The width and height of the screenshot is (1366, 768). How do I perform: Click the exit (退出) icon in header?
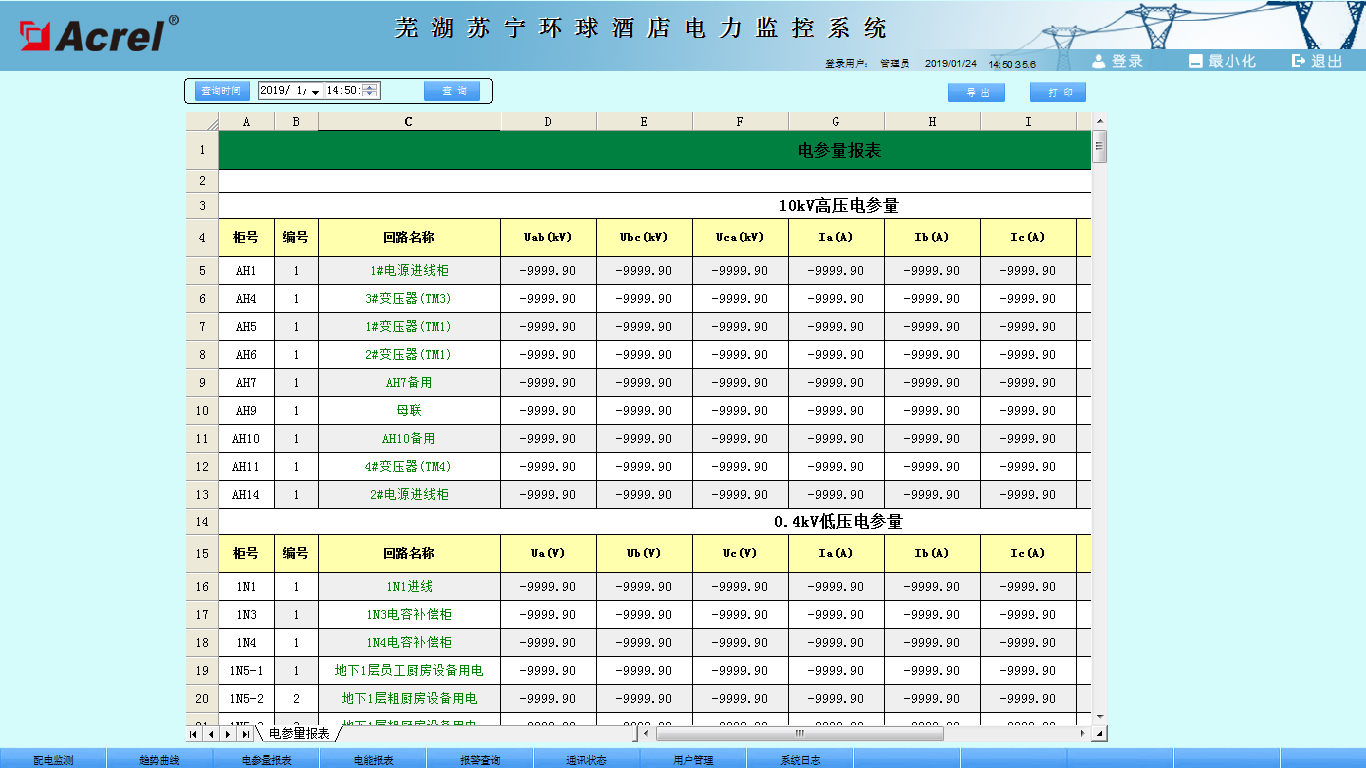(x=1299, y=61)
